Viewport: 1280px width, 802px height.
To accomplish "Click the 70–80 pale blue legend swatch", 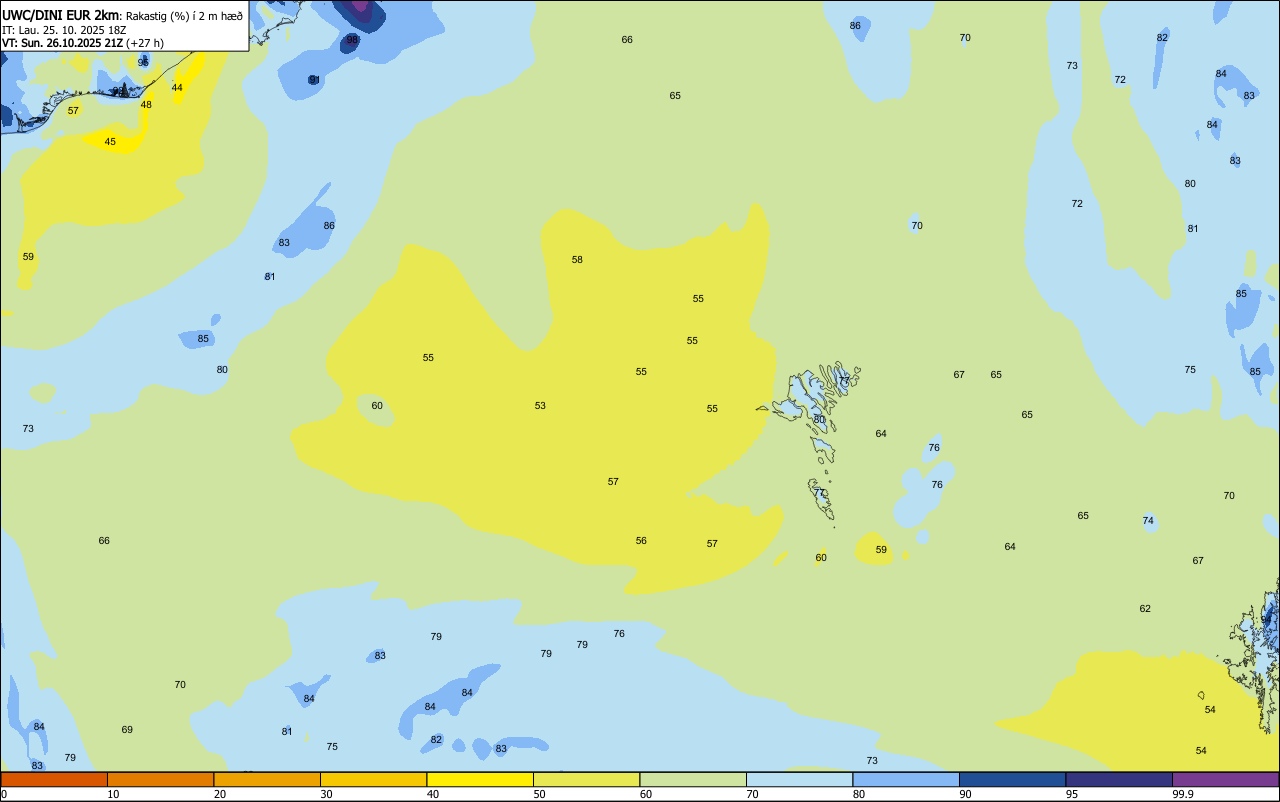I will 799,779.
